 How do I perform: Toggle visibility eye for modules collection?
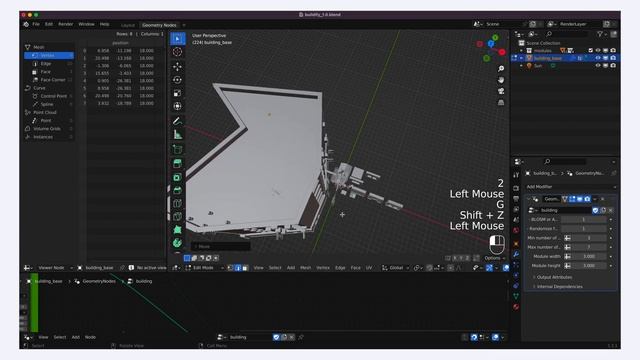pos(598,51)
